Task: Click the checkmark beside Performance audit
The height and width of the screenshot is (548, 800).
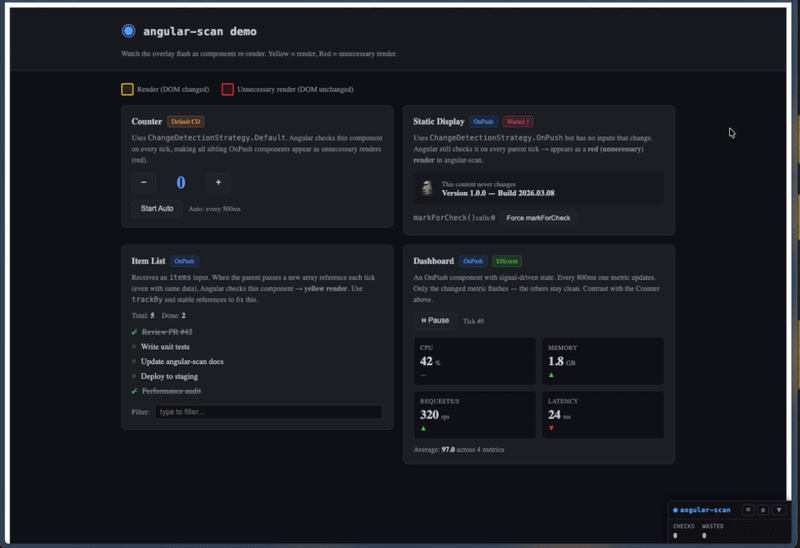Action: [134, 391]
